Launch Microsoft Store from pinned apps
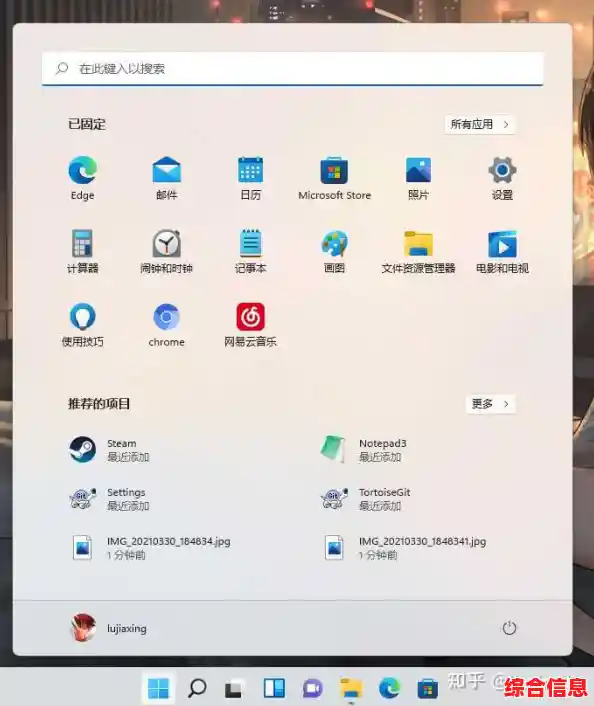 coord(334,178)
